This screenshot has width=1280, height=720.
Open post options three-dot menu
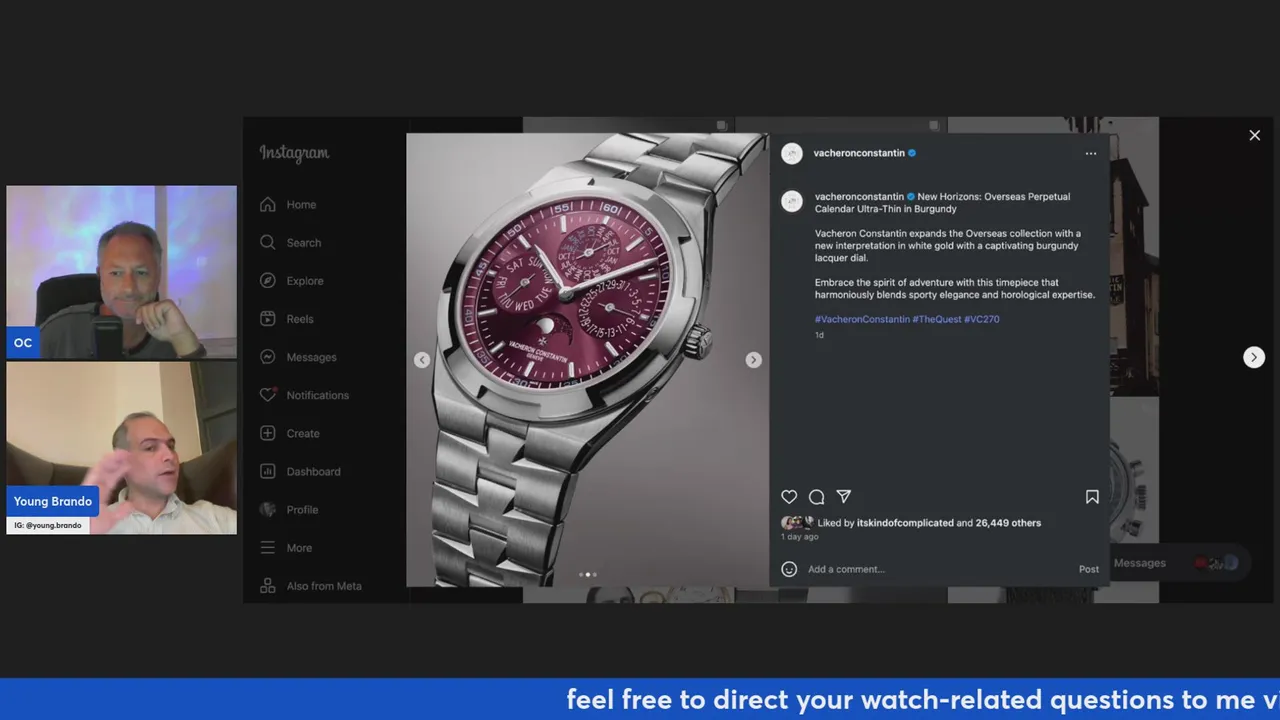(1091, 153)
